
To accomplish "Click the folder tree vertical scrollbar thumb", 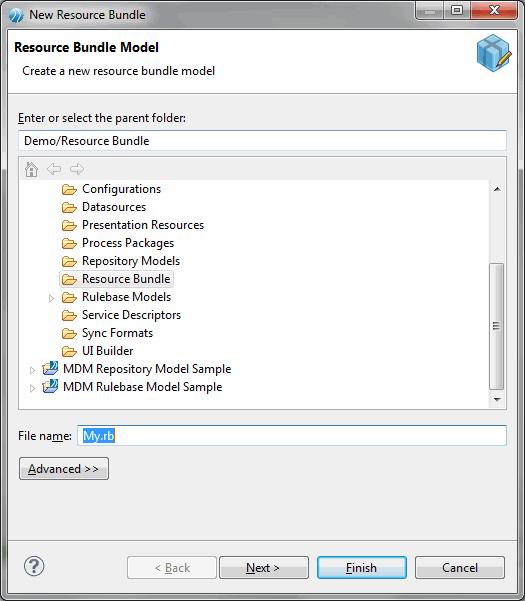I will 497,326.
